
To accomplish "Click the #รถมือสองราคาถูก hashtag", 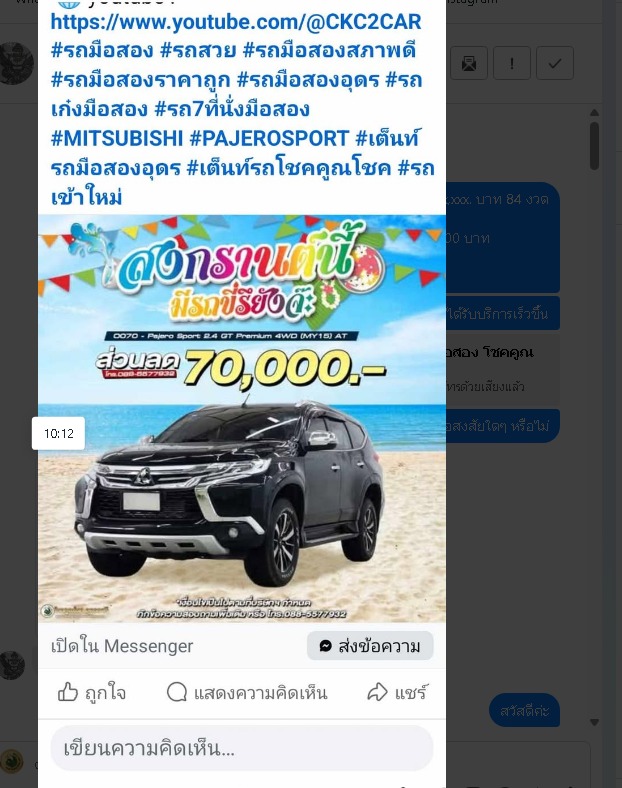I will (x=140, y=80).
